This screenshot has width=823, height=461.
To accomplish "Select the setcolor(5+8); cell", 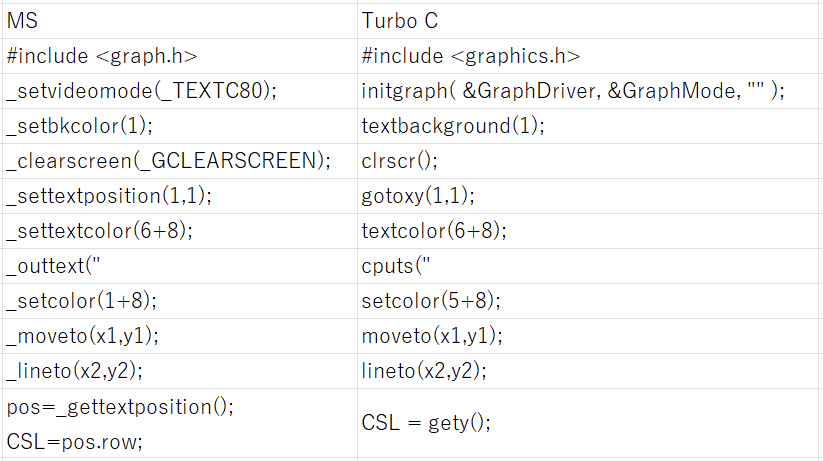I will click(x=588, y=301).
